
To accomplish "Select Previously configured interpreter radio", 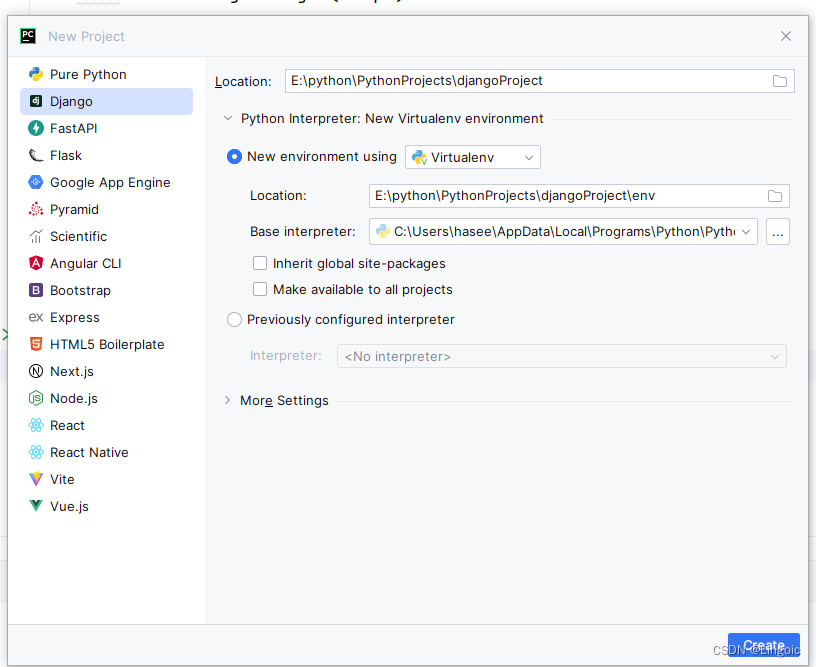I will click(234, 319).
